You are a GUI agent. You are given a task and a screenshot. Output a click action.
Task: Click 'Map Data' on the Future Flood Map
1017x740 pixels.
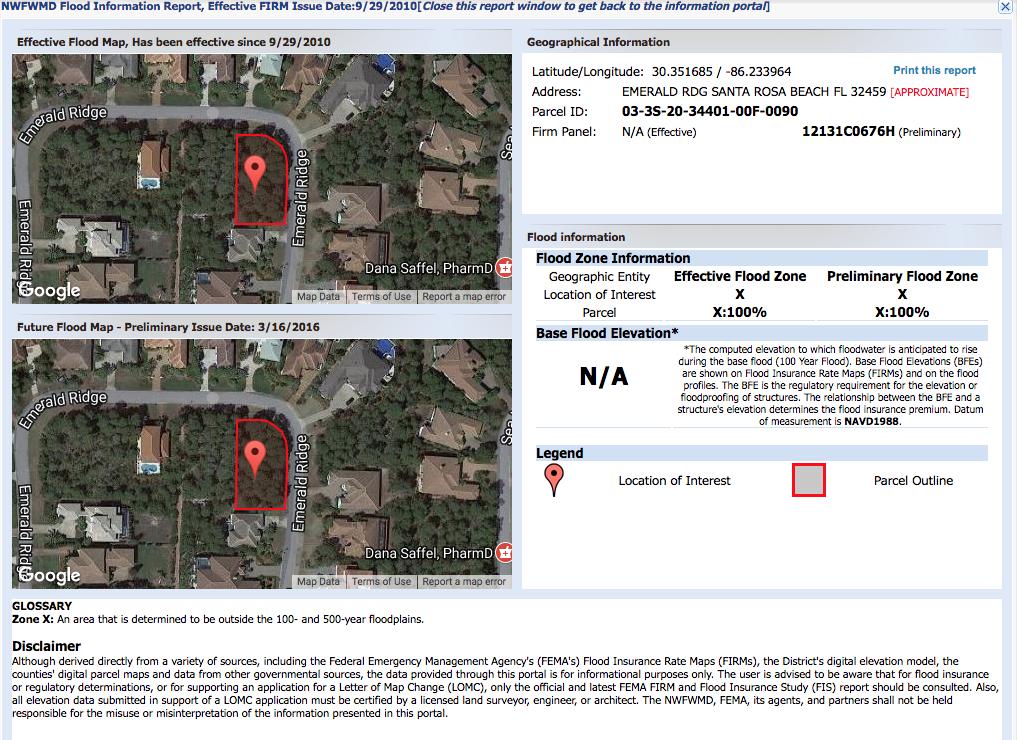click(318, 582)
